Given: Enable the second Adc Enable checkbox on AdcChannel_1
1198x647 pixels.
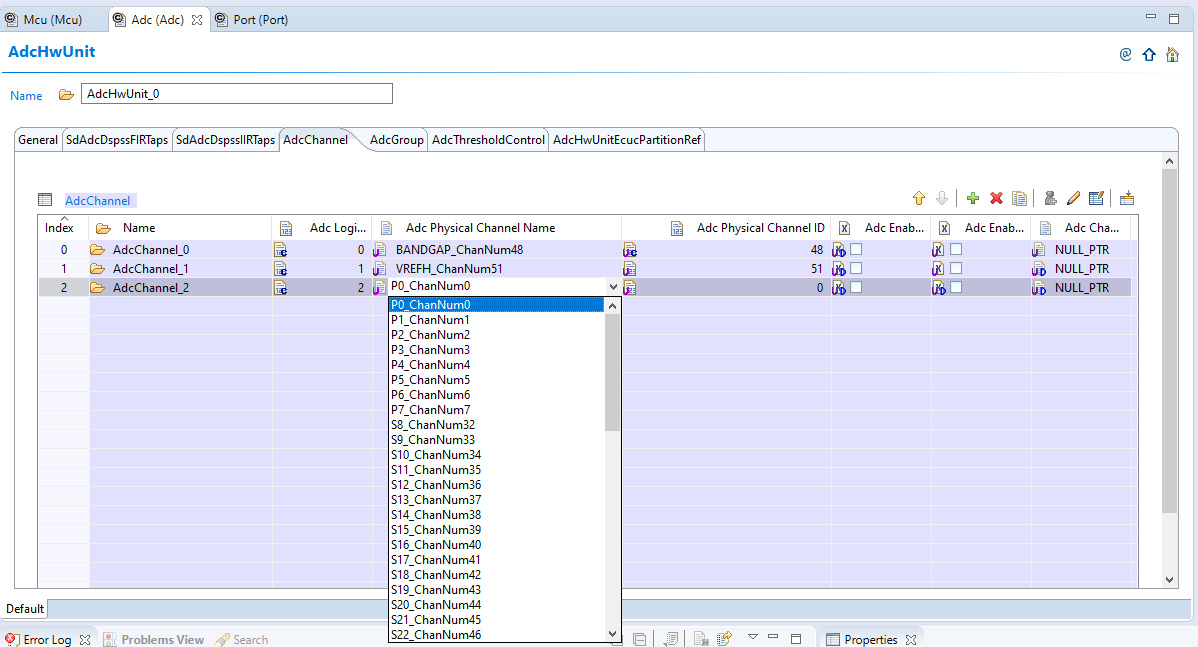Looking at the screenshot, I should [955, 268].
